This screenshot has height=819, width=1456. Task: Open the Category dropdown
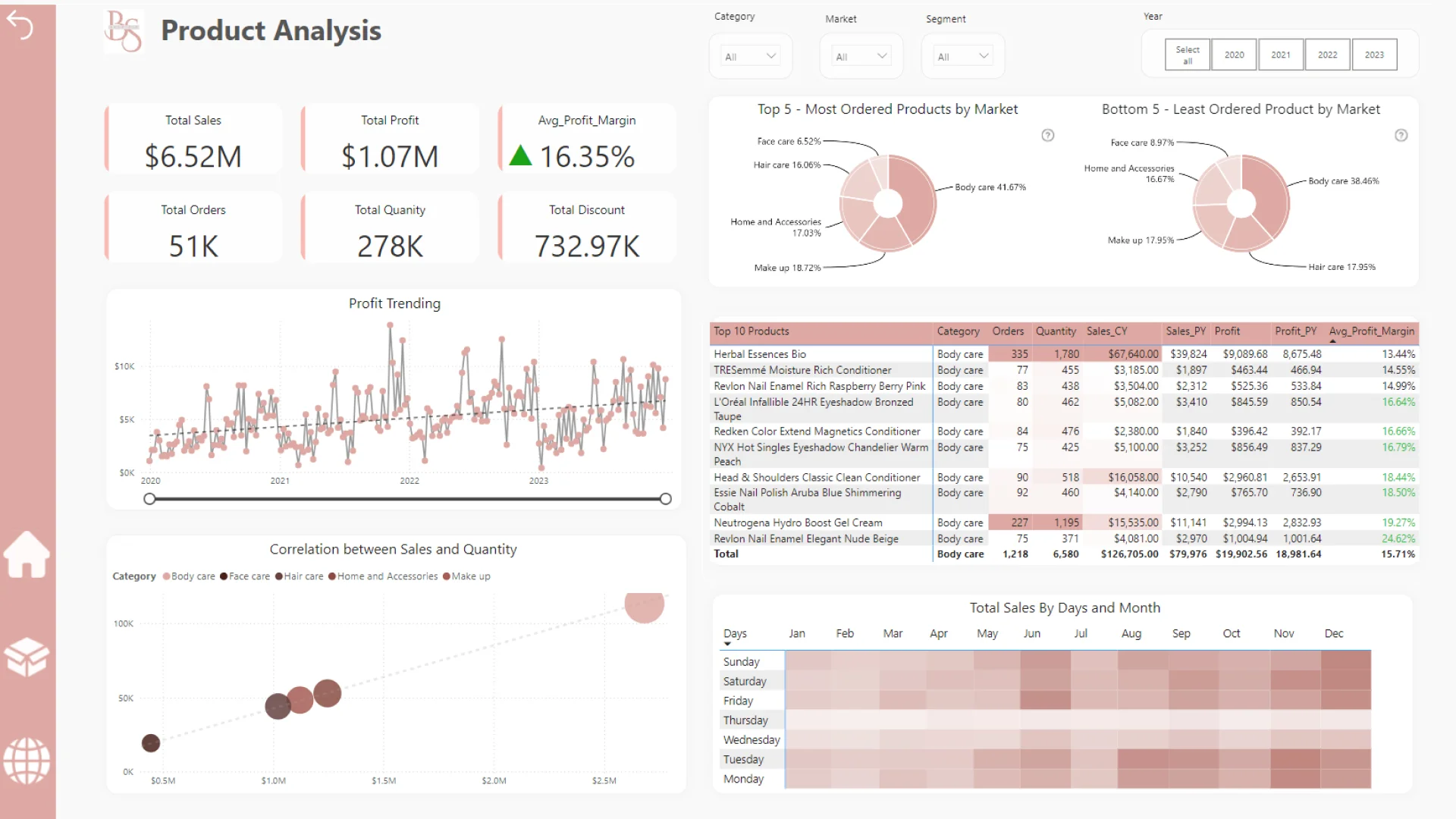750,56
